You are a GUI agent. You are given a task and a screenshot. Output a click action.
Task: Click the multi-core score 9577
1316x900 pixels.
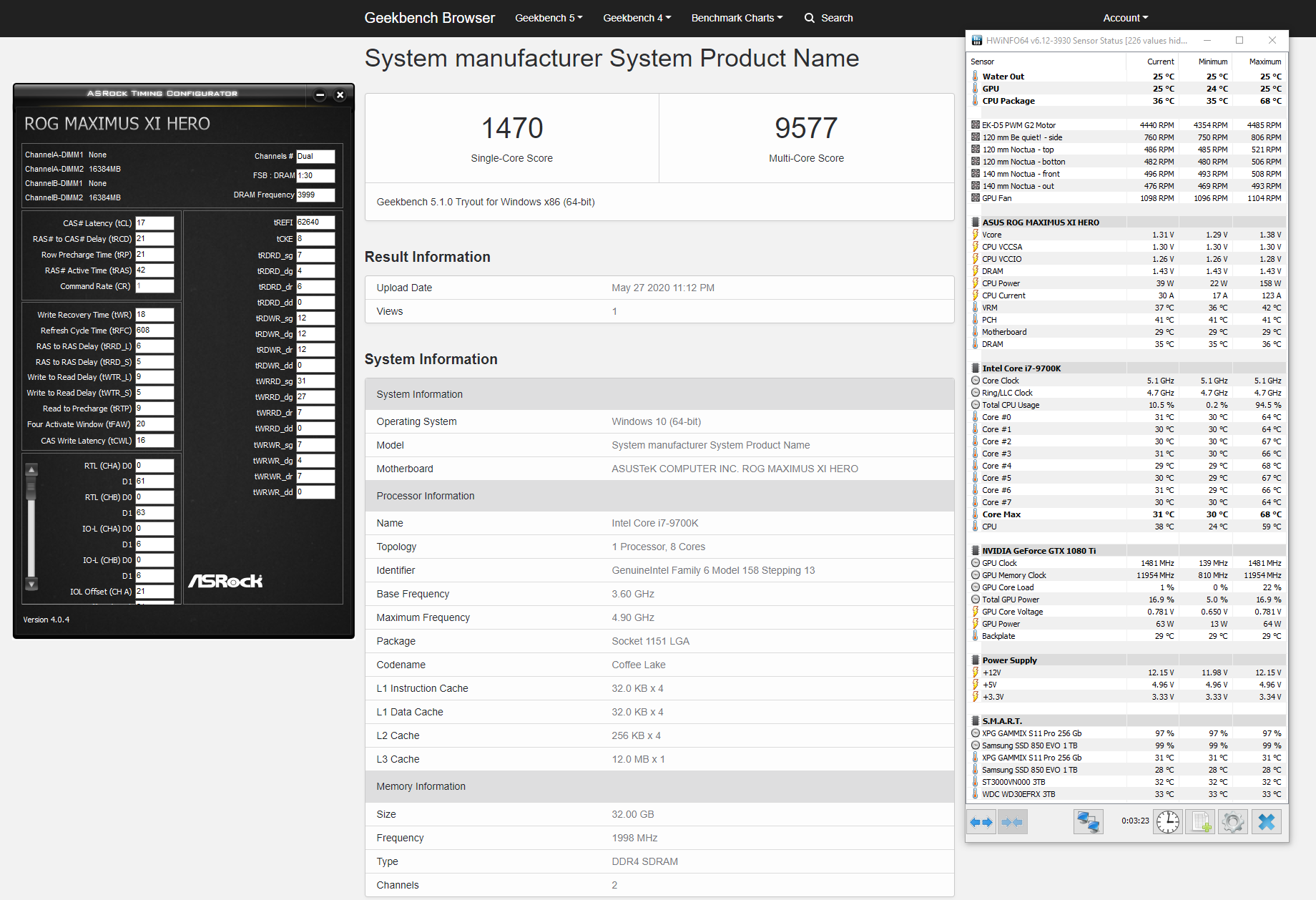tap(806, 128)
